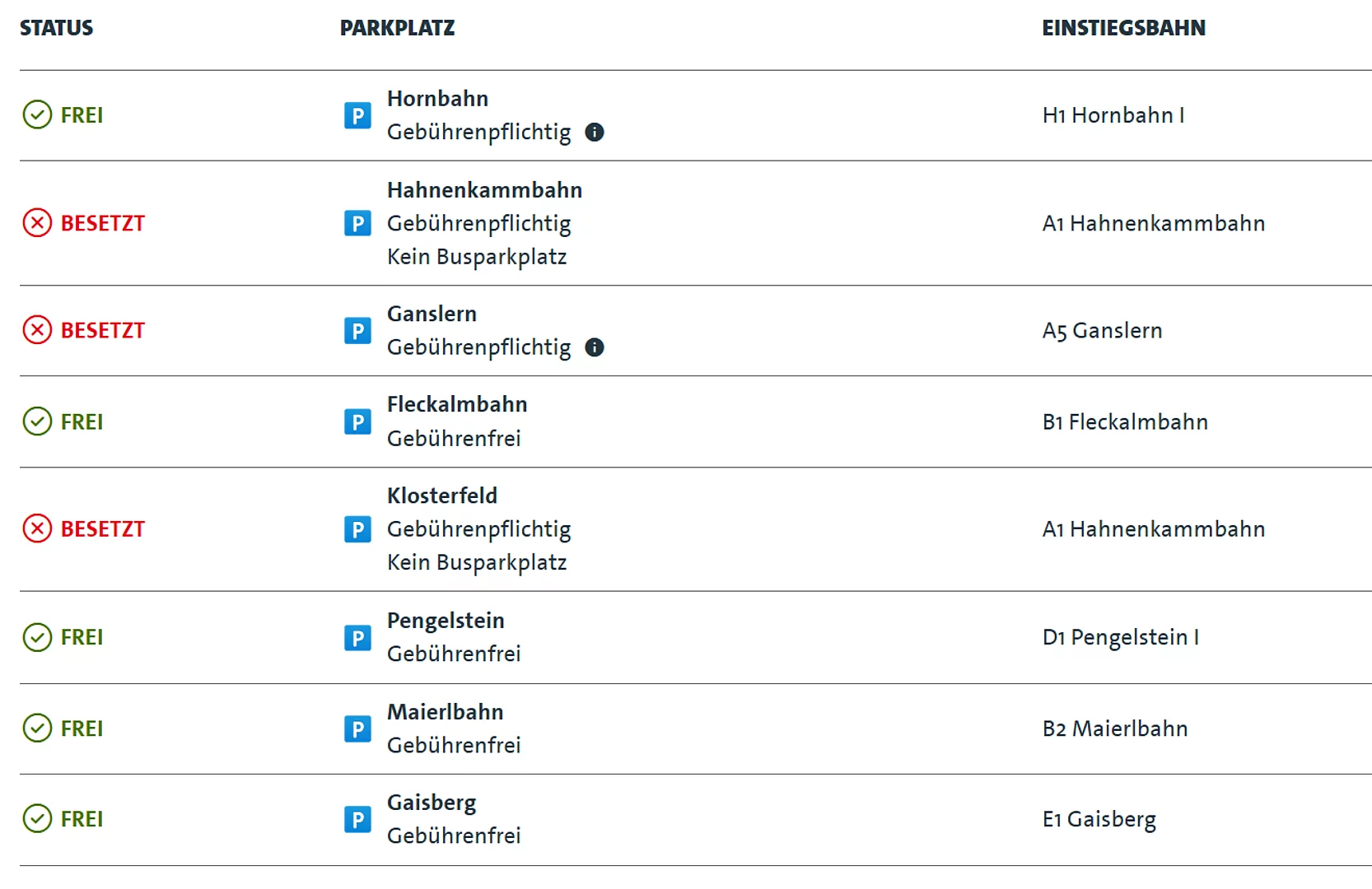Open the info icon beside Ganslern Gebührenpflichtig
This screenshot has width=1372, height=889.
click(595, 347)
